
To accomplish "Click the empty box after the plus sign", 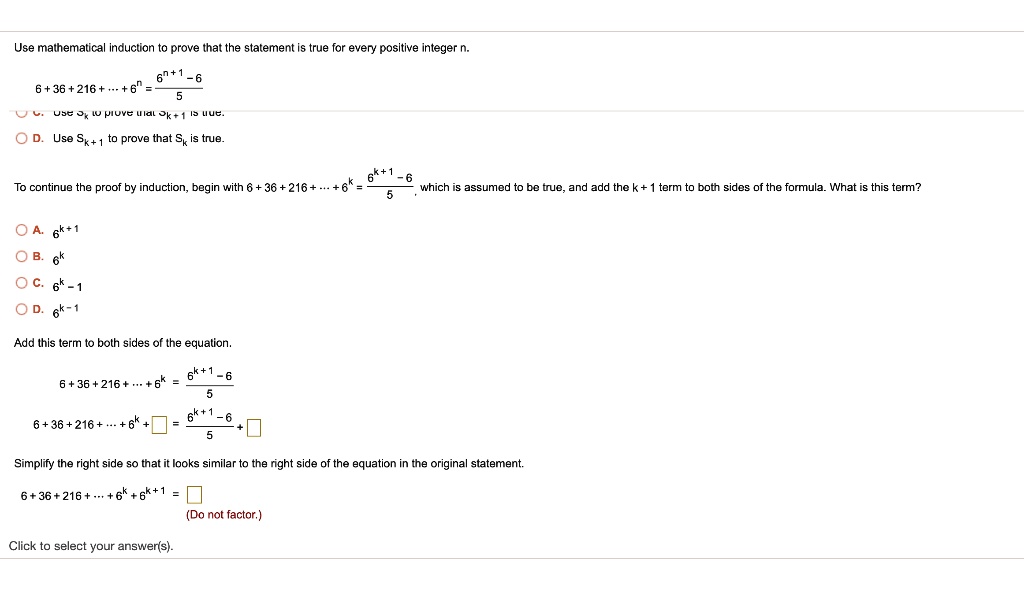I will pos(253,427).
